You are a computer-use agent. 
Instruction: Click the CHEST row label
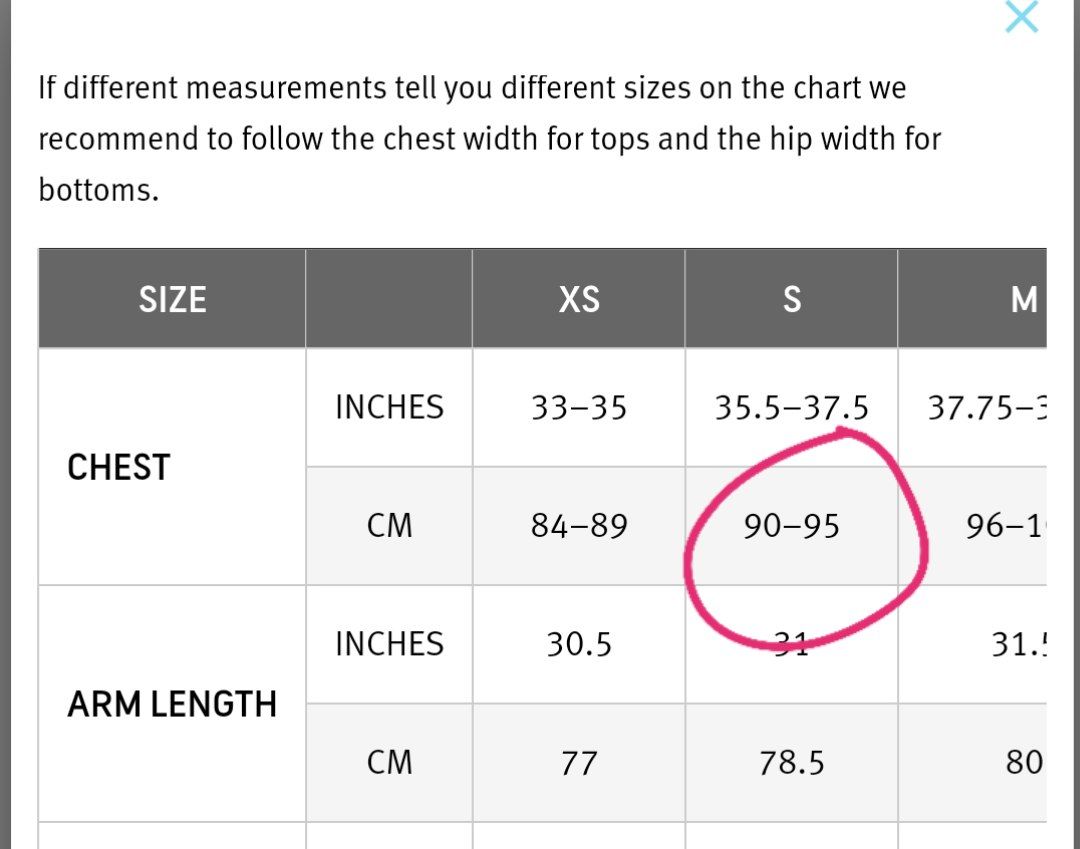(x=119, y=467)
